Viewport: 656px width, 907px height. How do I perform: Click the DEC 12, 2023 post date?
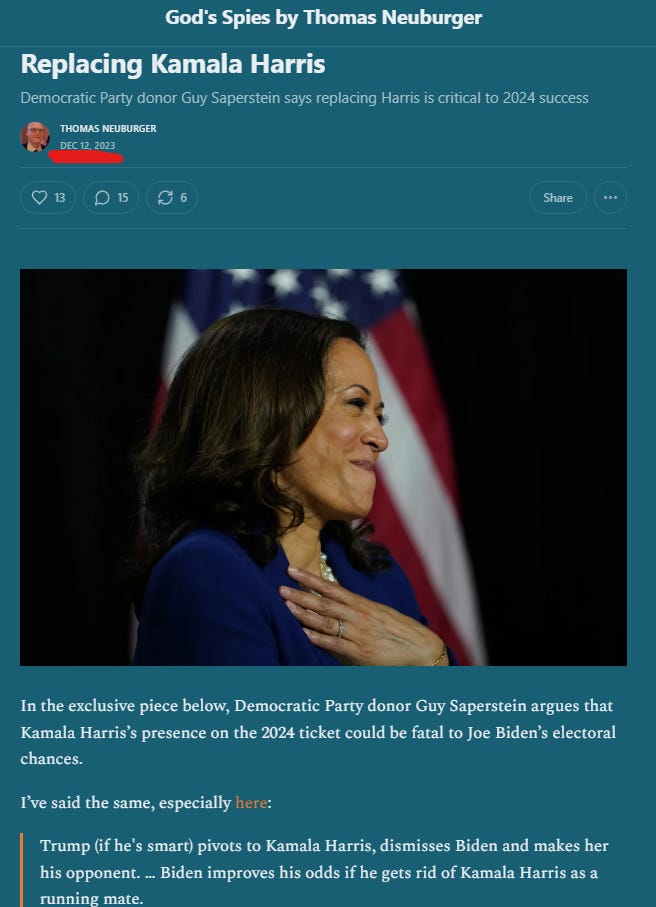[x=87, y=145]
